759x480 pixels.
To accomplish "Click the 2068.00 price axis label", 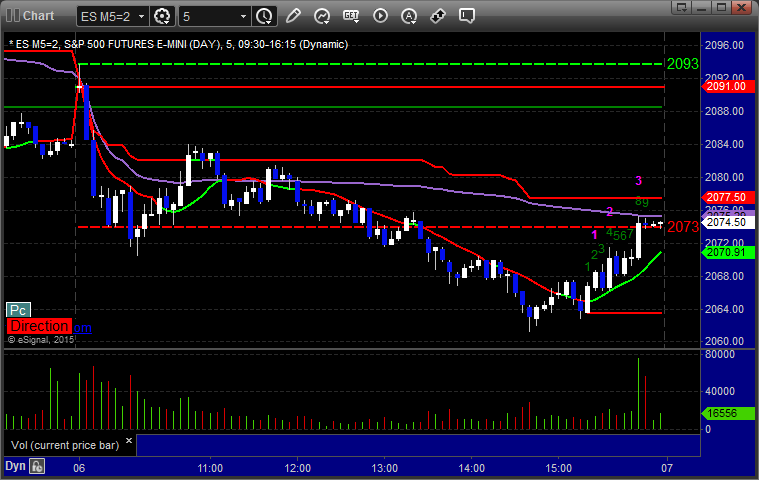I will 725,276.
